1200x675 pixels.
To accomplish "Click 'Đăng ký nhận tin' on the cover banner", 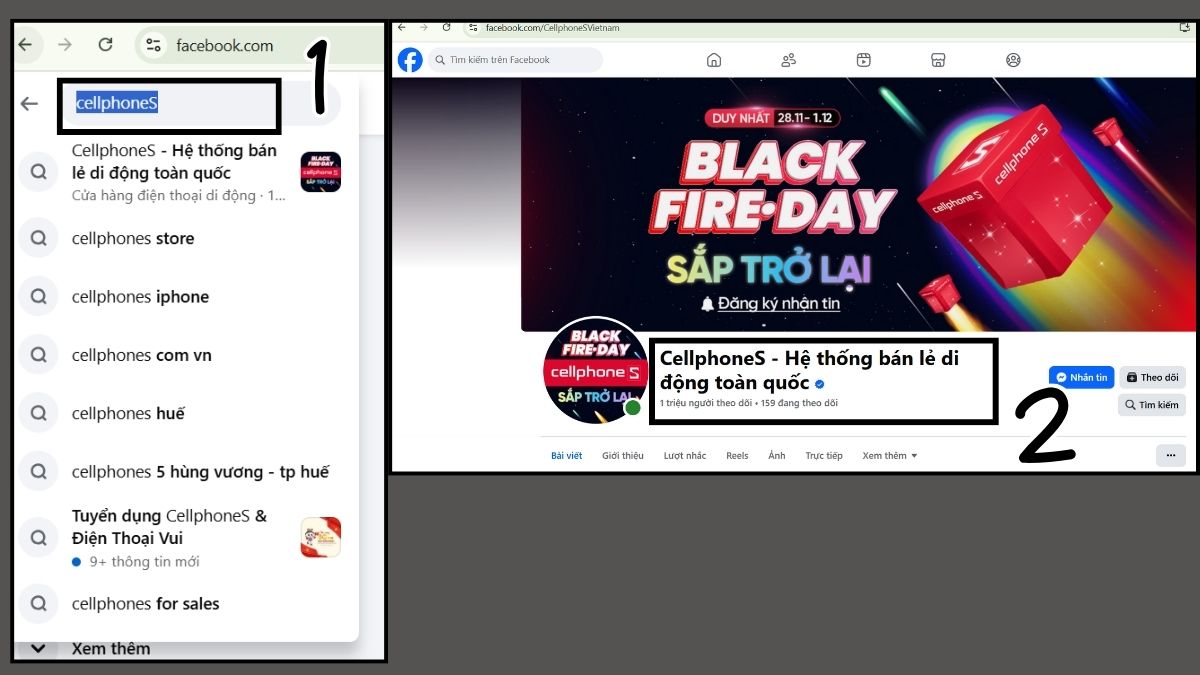I will tap(770, 304).
